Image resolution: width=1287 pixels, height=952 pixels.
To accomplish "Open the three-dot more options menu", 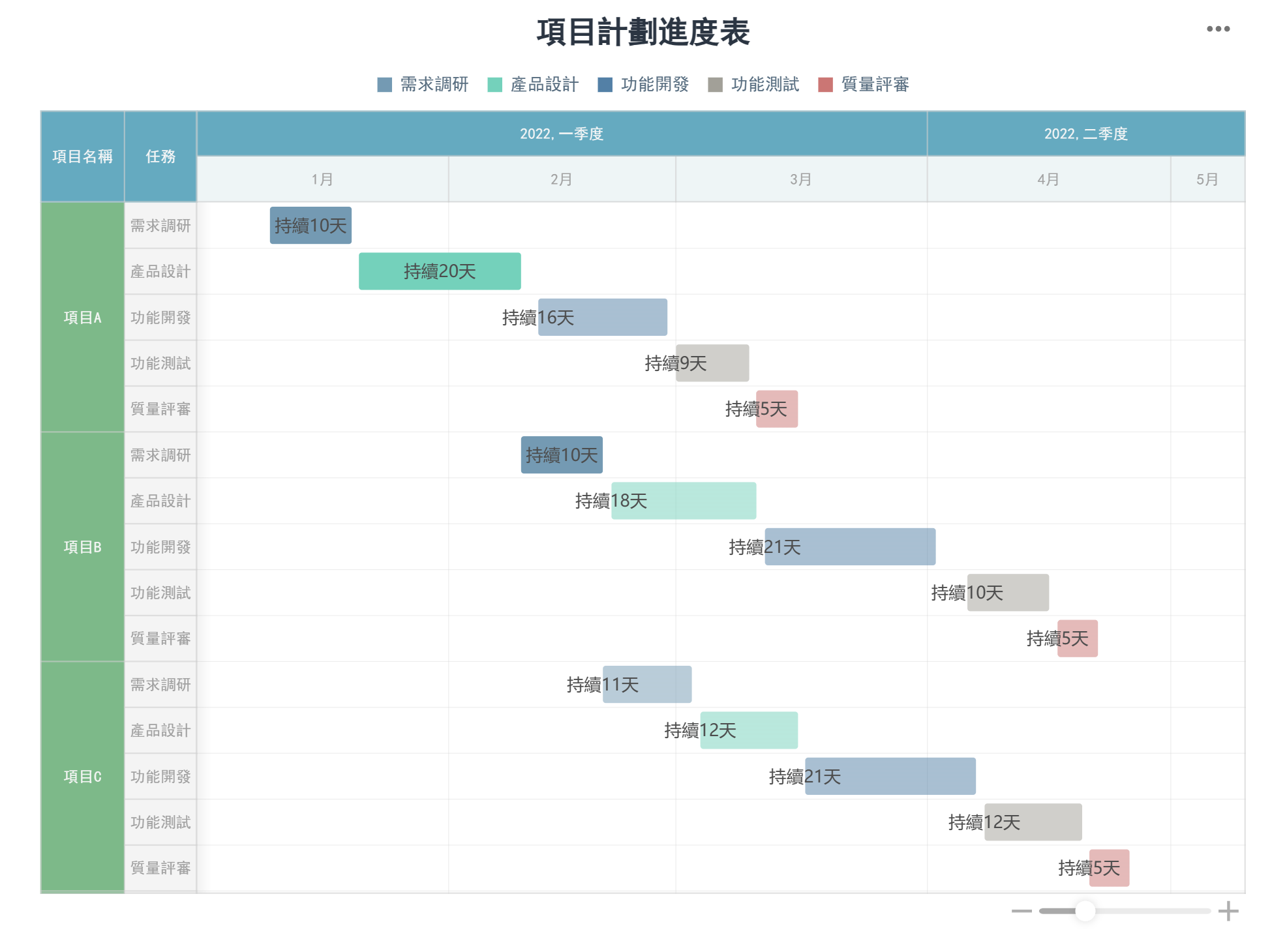I will 1217,29.
